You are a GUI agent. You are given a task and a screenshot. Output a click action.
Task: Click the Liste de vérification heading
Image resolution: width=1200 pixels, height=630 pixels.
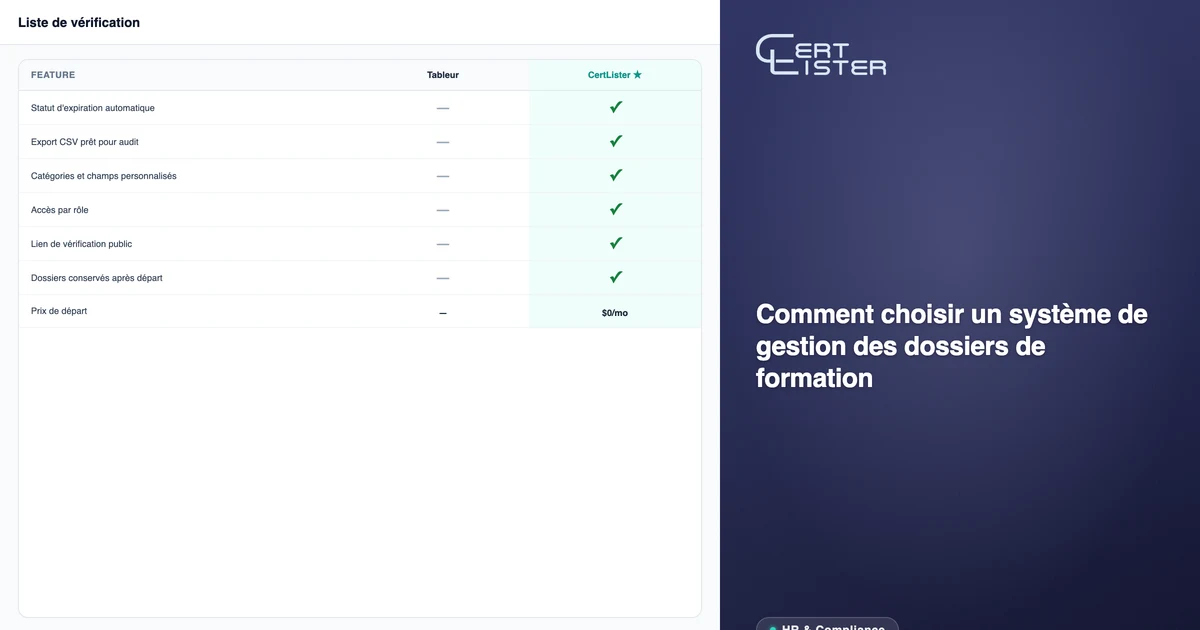[x=79, y=22]
